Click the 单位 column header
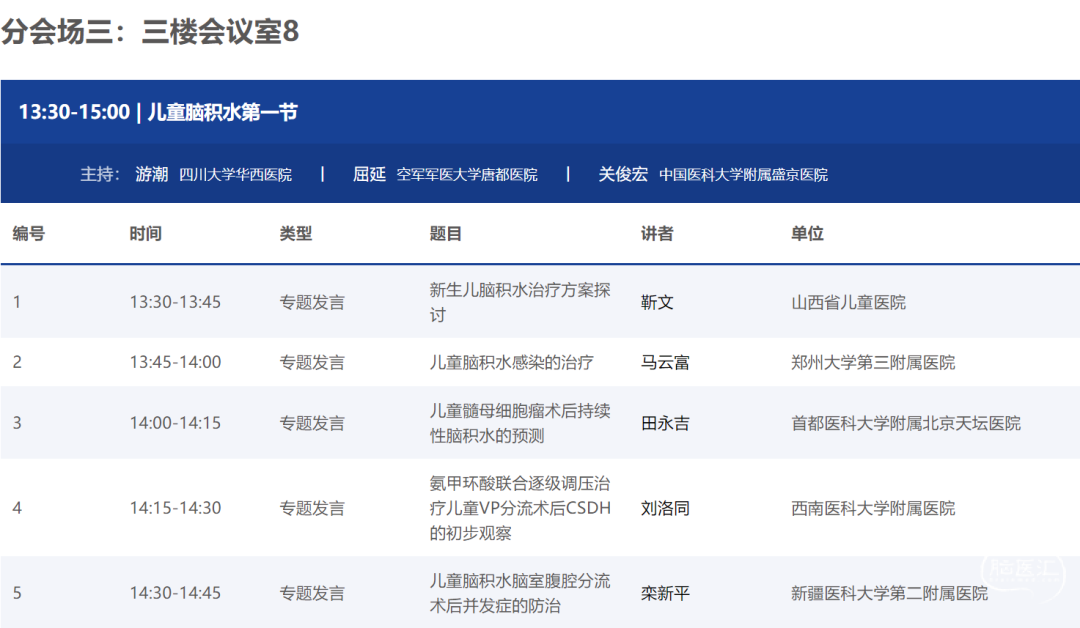The height and width of the screenshot is (628, 1080). [807, 234]
